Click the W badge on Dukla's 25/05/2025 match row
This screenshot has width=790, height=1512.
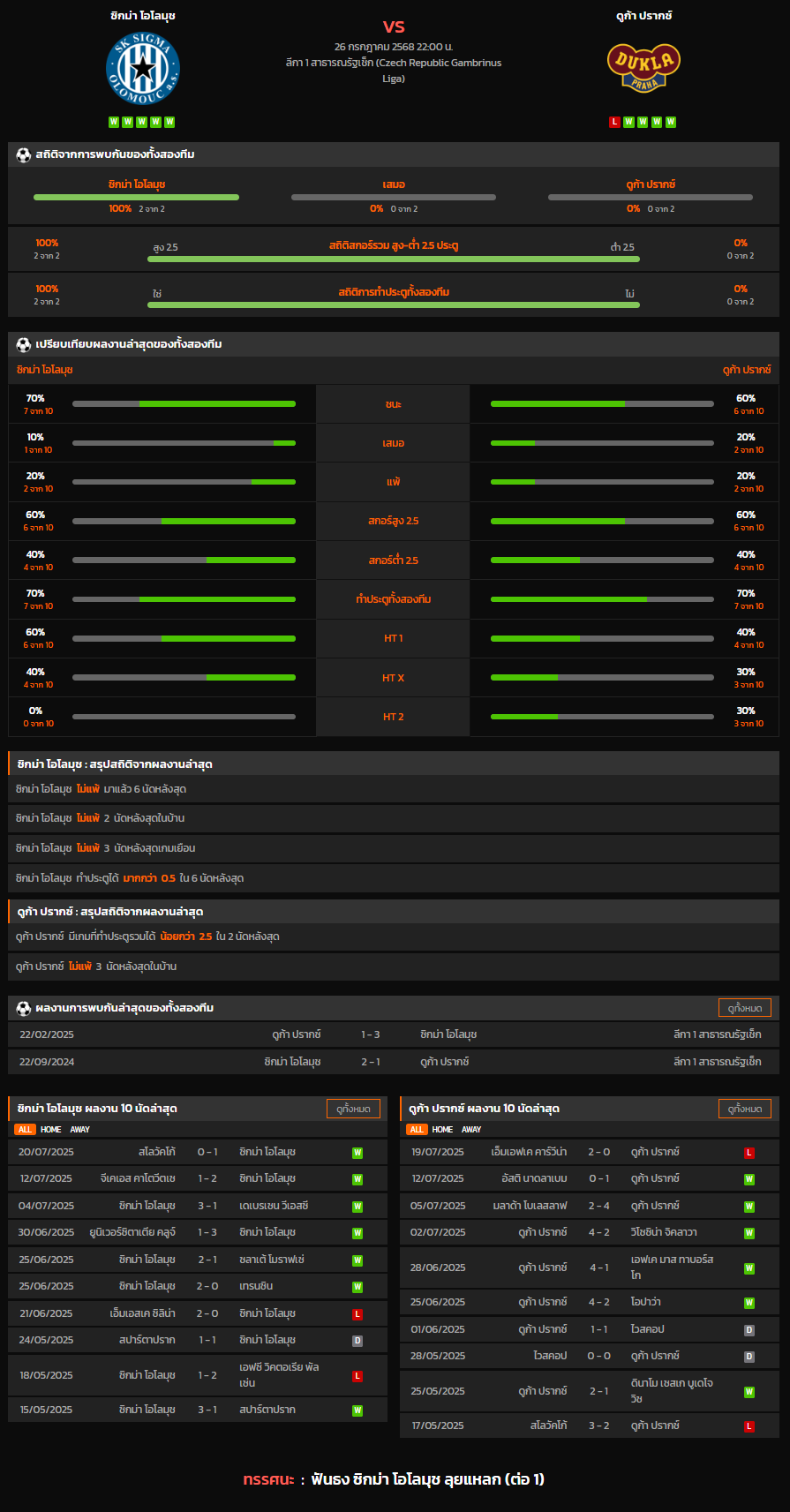(749, 1392)
